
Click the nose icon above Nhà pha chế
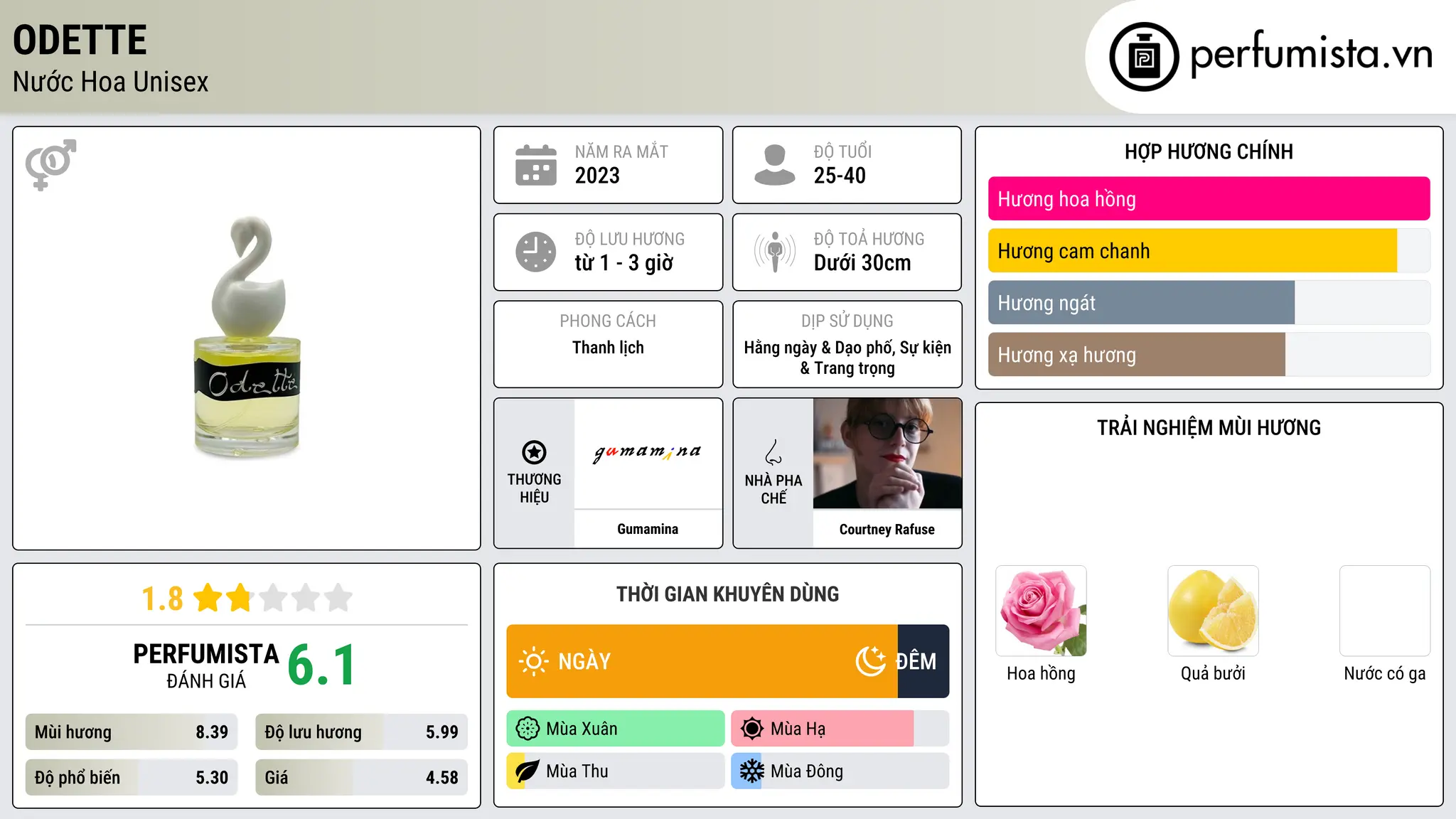(773, 452)
